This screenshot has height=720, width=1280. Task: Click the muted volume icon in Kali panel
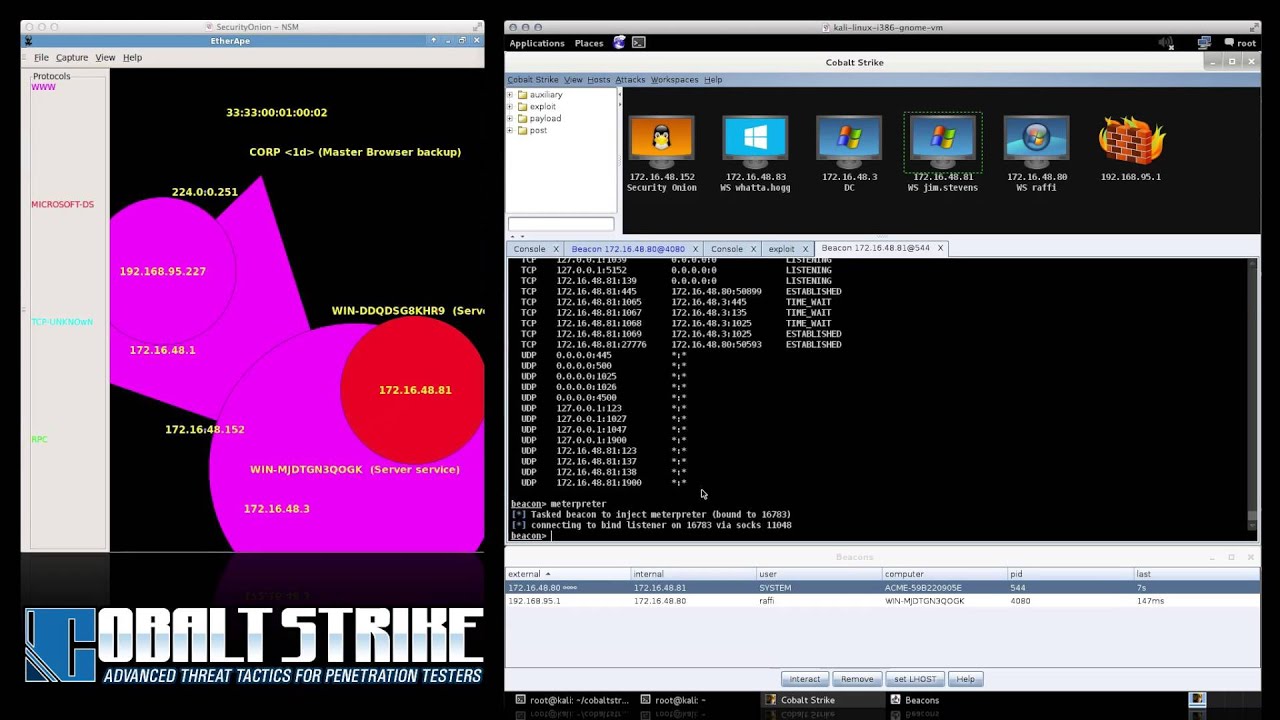pyautogui.click(x=1166, y=43)
